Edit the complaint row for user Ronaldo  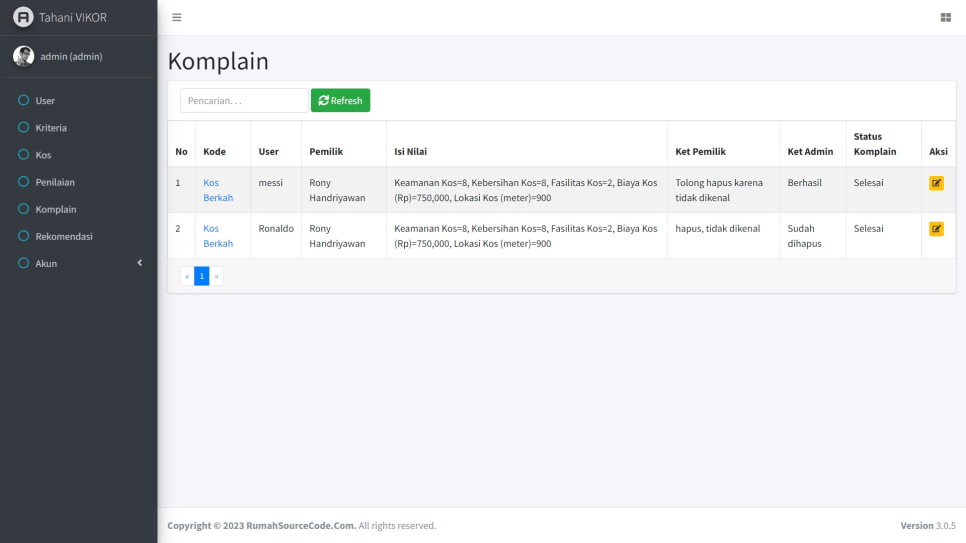click(936, 229)
